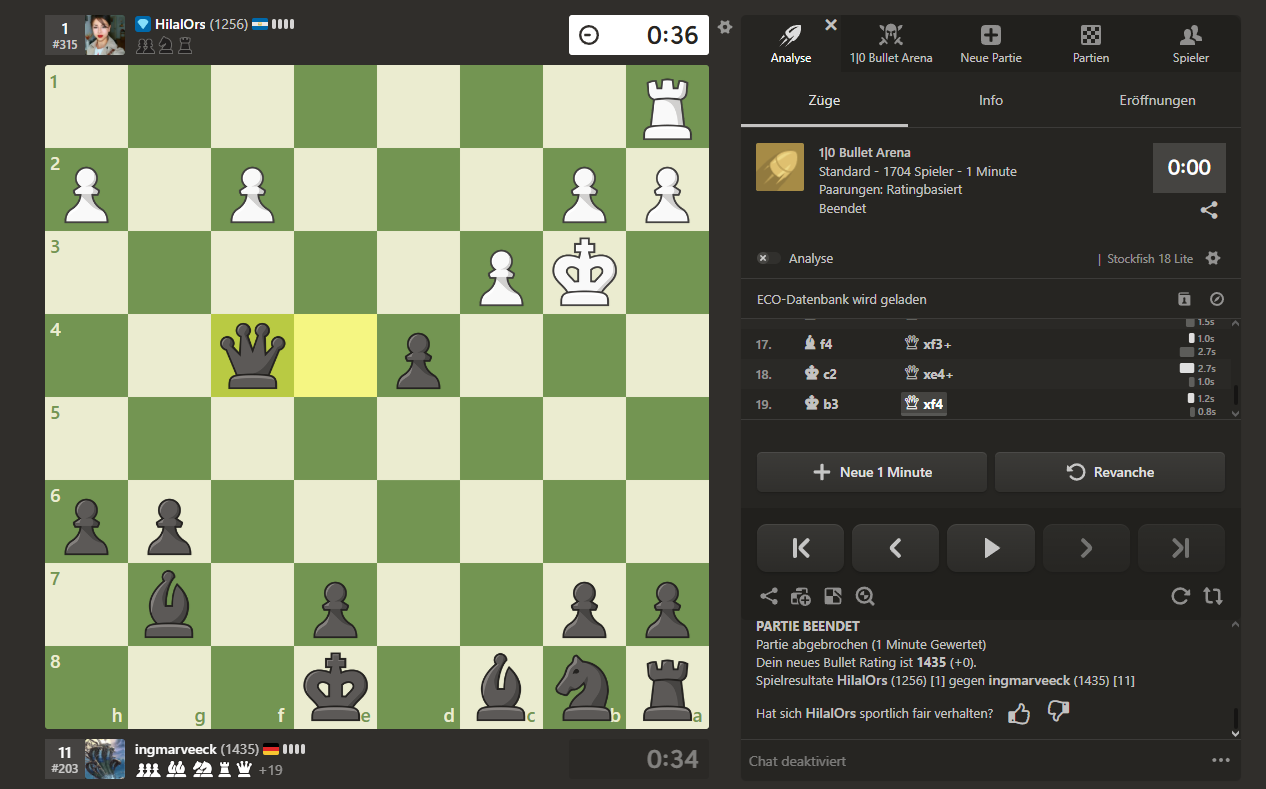
Task: Give HilalOrs a thumbs down
Action: pos(1057,713)
